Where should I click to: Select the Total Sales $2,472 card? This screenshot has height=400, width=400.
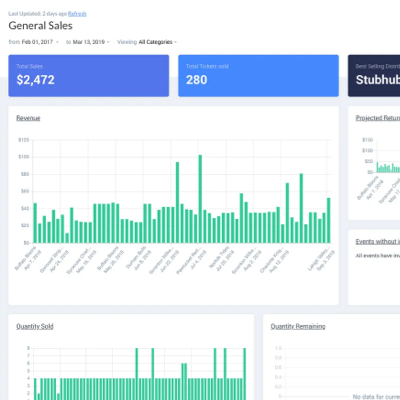[x=89, y=76]
